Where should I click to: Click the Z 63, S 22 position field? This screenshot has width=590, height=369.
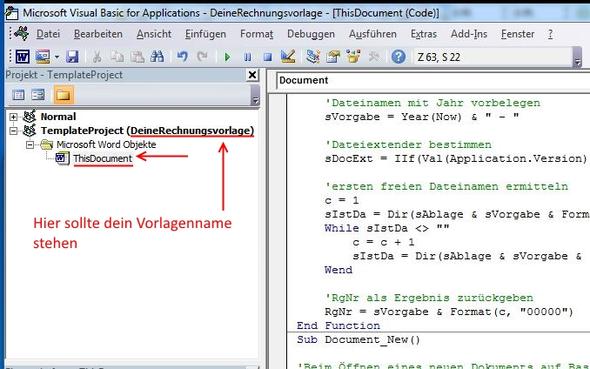[x=492, y=57]
